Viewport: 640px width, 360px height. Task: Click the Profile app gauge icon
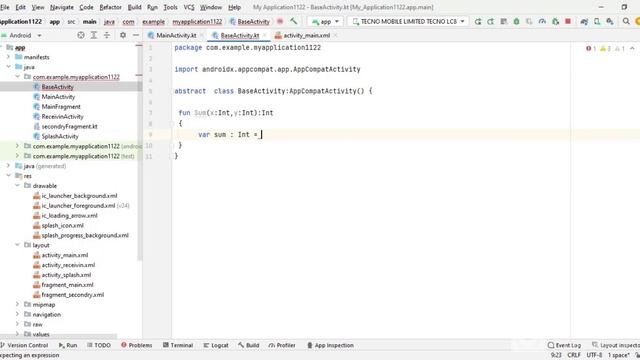pos(542,21)
